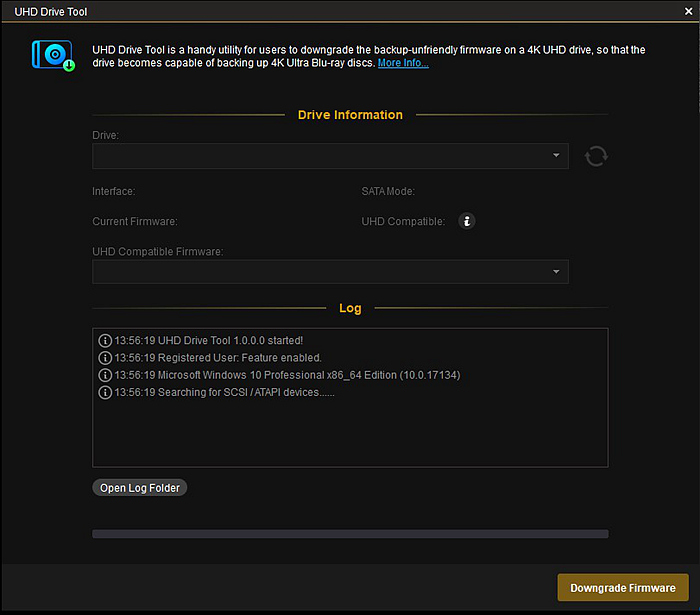Click the UHD Compatible info icon

pos(466,221)
